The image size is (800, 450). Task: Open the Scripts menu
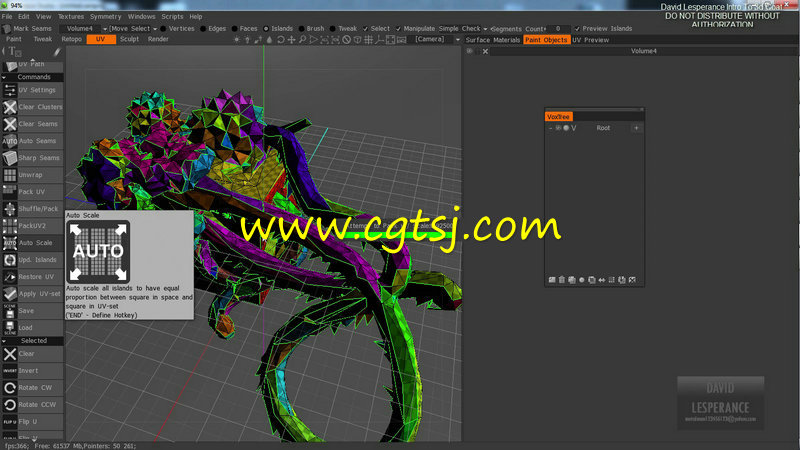click(x=172, y=16)
